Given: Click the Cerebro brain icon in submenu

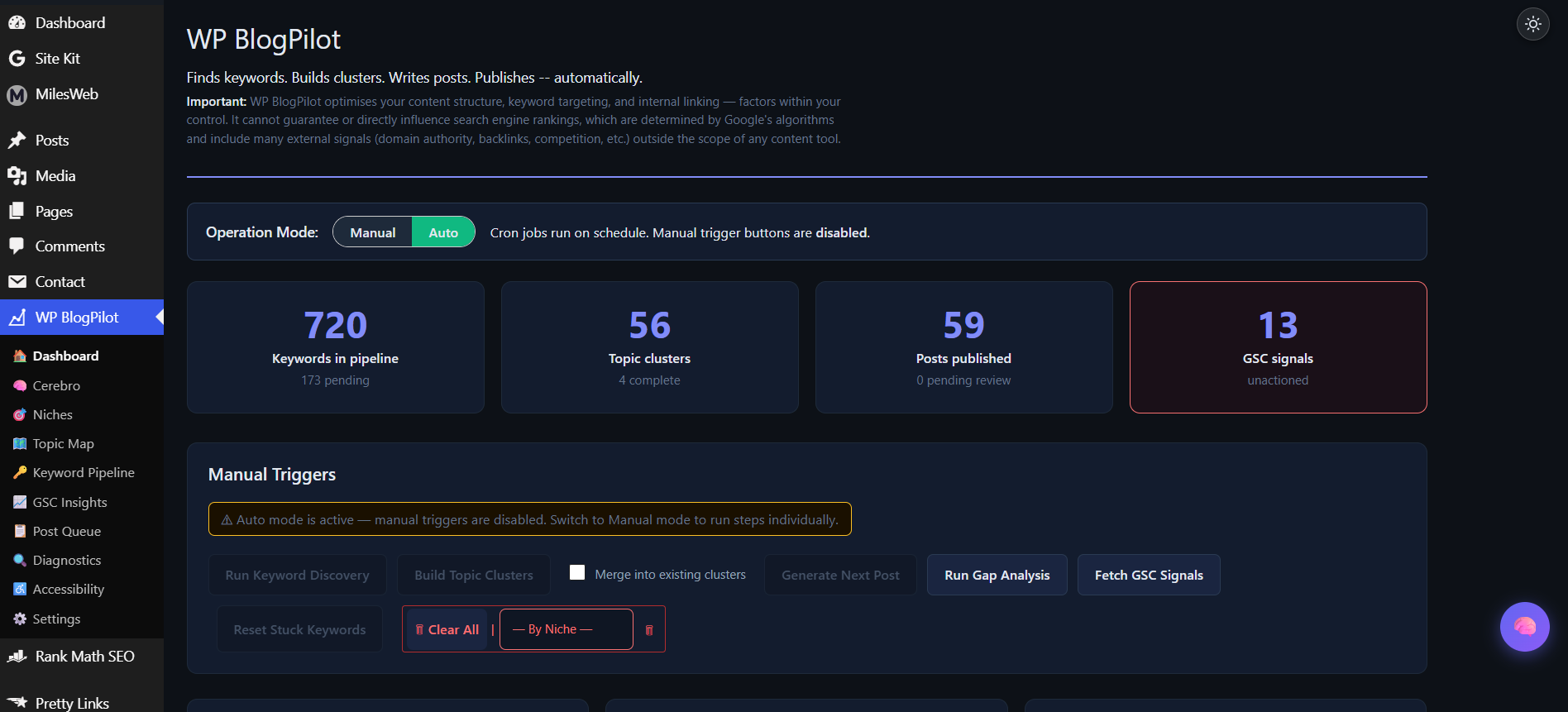Looking at the screenshot, I should coord(20,385).
